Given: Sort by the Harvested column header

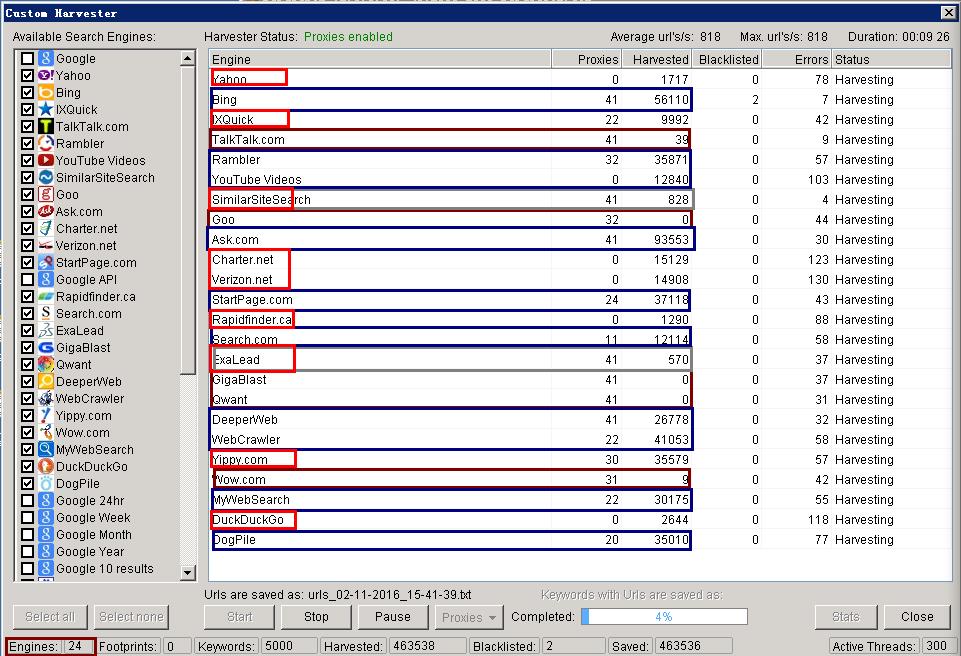Looking at the screenshot, I should [x=657, y=59].
